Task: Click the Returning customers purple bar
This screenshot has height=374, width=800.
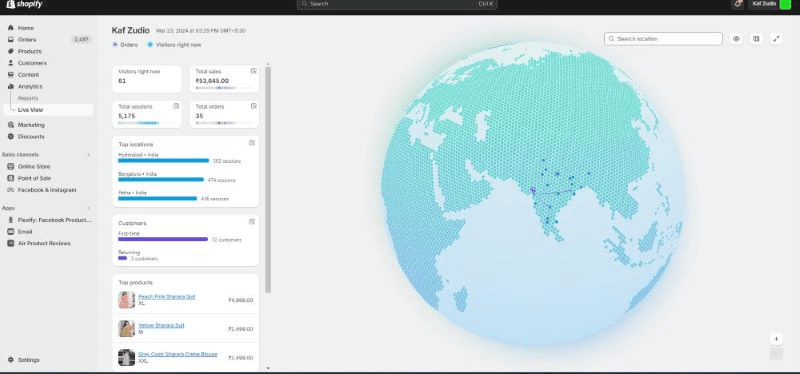Action: pyautogui.click(x=122, y=258)
